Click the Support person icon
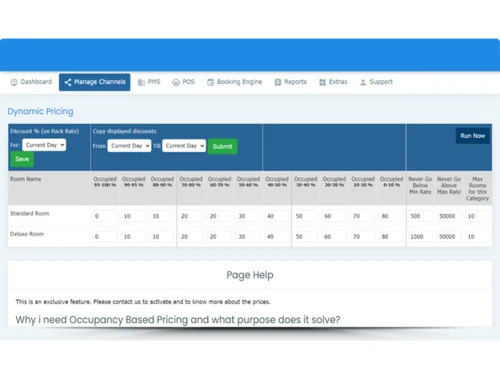Image resolution: width=500 pixels, height=375 pixels. point(363,82)
